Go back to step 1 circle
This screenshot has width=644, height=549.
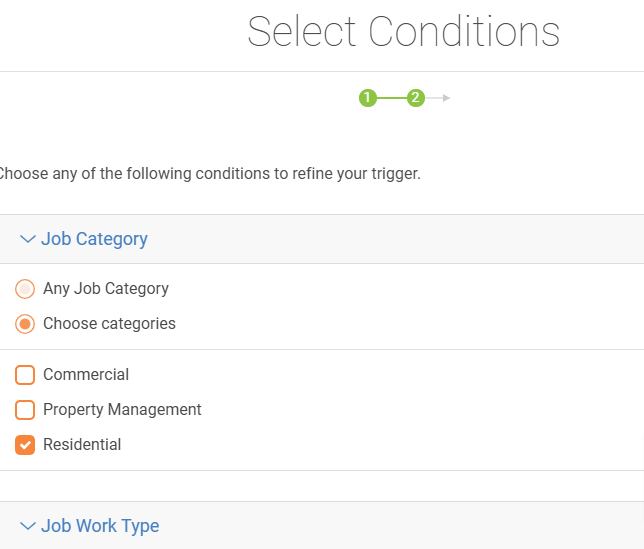click(x=368, y=98)
